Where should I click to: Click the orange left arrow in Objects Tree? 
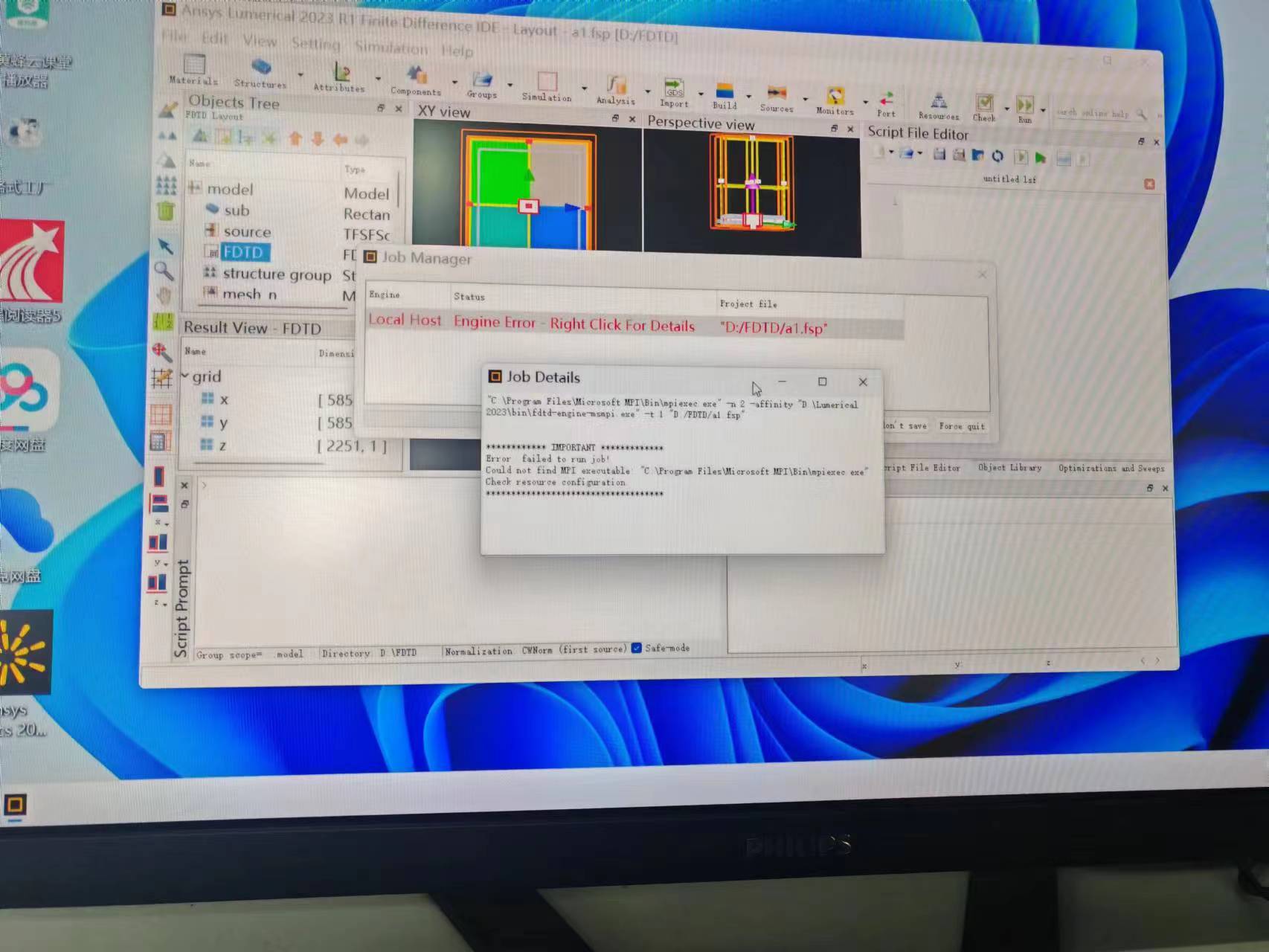341,140
